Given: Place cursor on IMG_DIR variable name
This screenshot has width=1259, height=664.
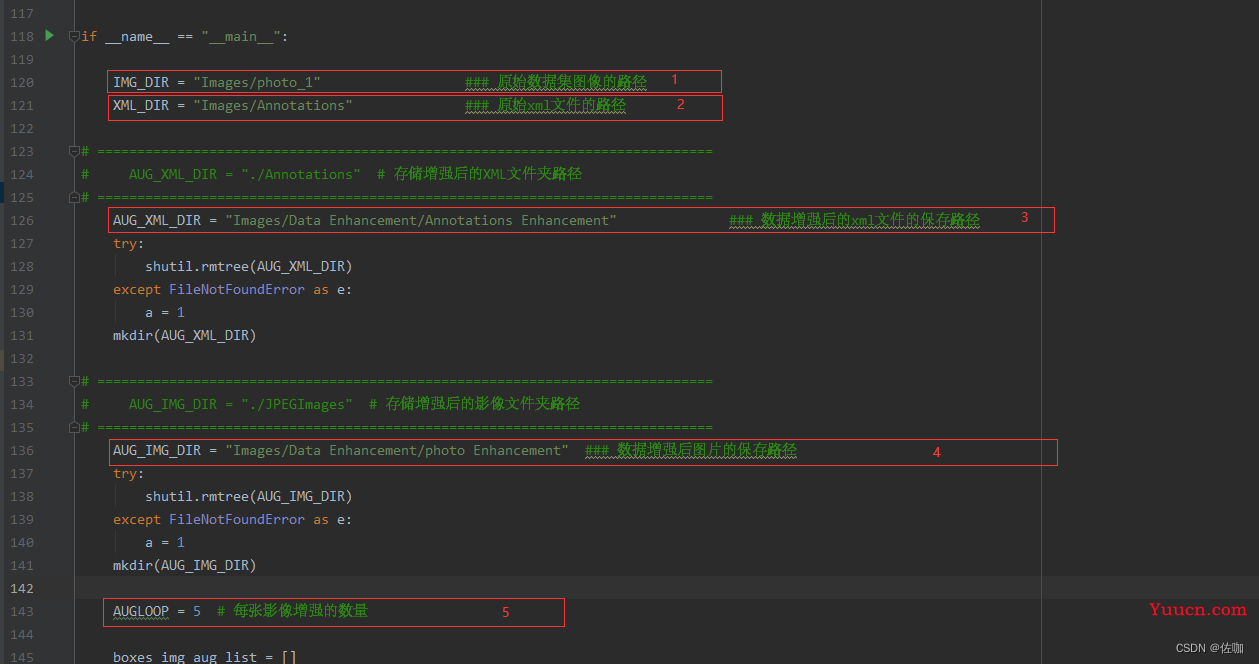Looking at the screenshot, I should [x=141, y=82].
